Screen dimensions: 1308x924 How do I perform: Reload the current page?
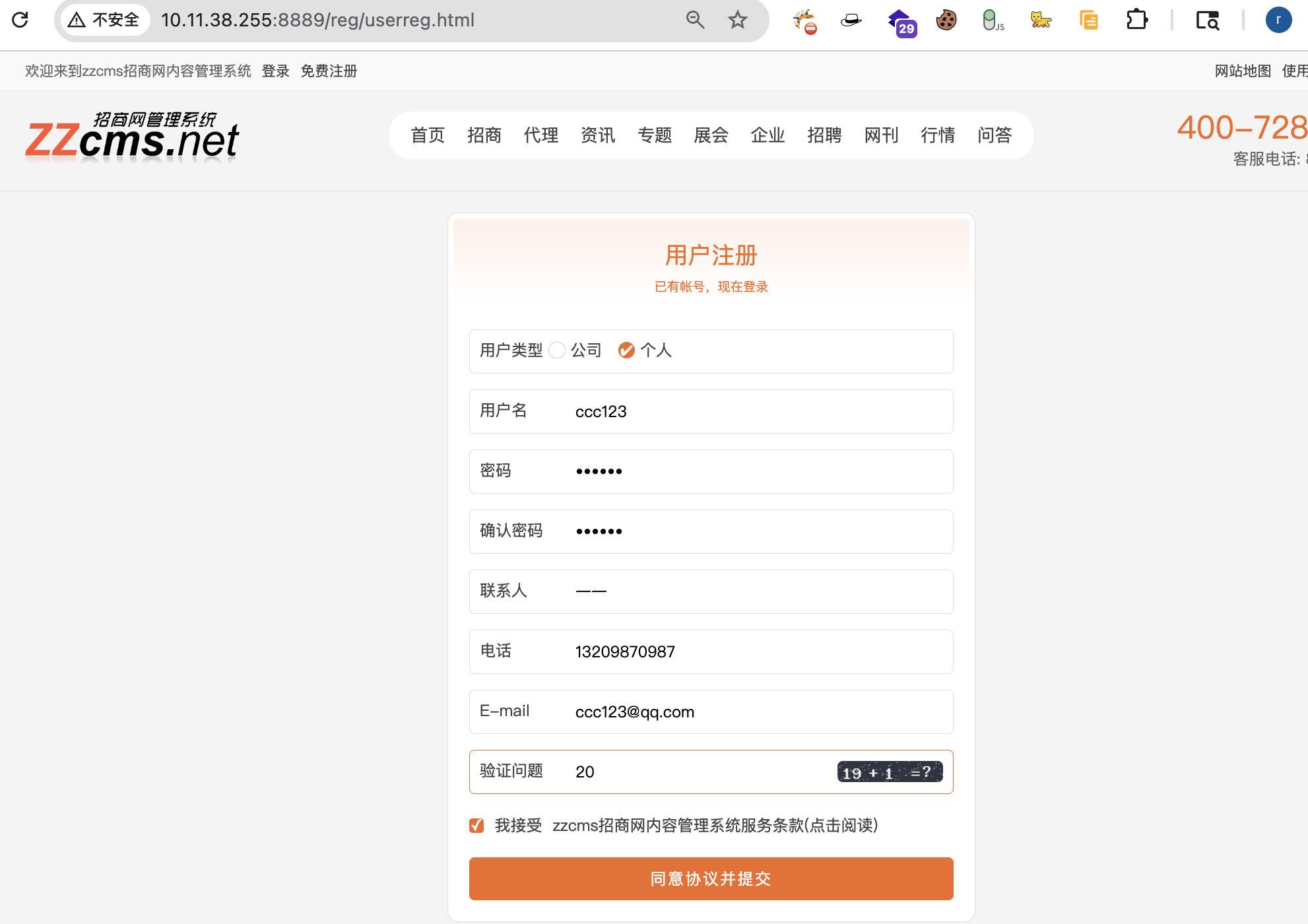coord(20,20)
